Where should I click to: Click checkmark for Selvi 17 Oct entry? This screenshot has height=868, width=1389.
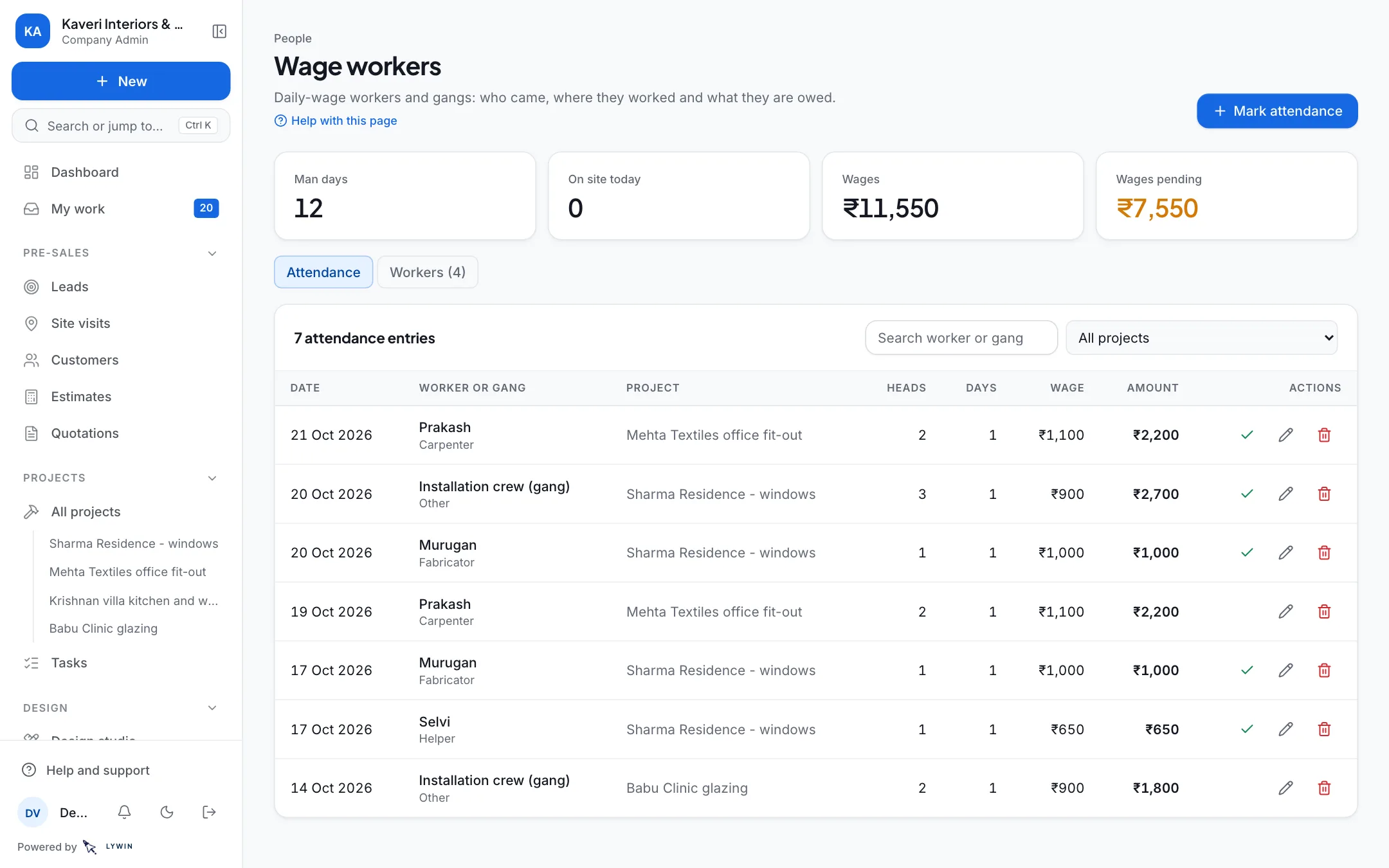[x=1247, y=729]
